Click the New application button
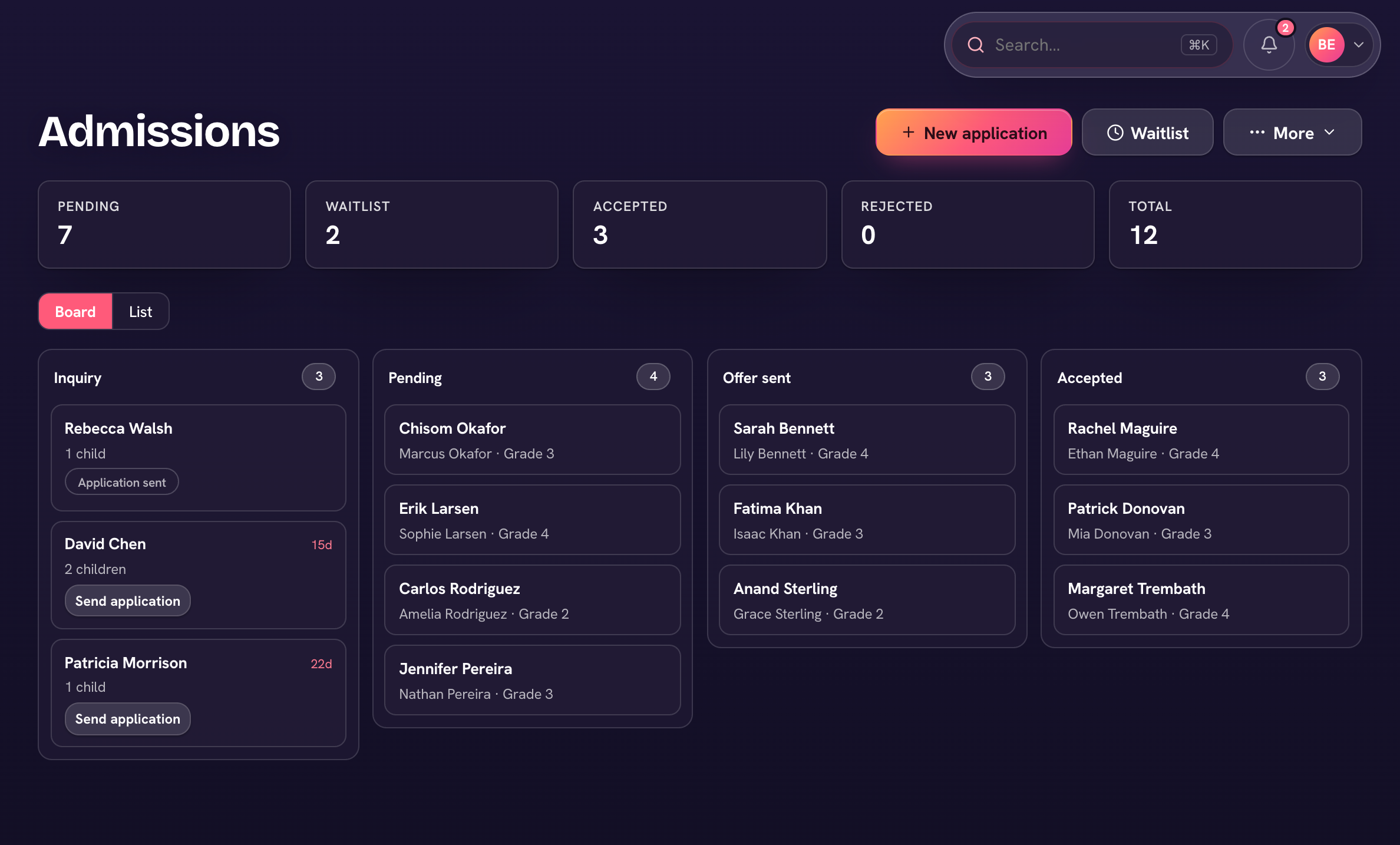Image resolution: width=1400 pixels, height=845 pixels. (x=973, y=133)
